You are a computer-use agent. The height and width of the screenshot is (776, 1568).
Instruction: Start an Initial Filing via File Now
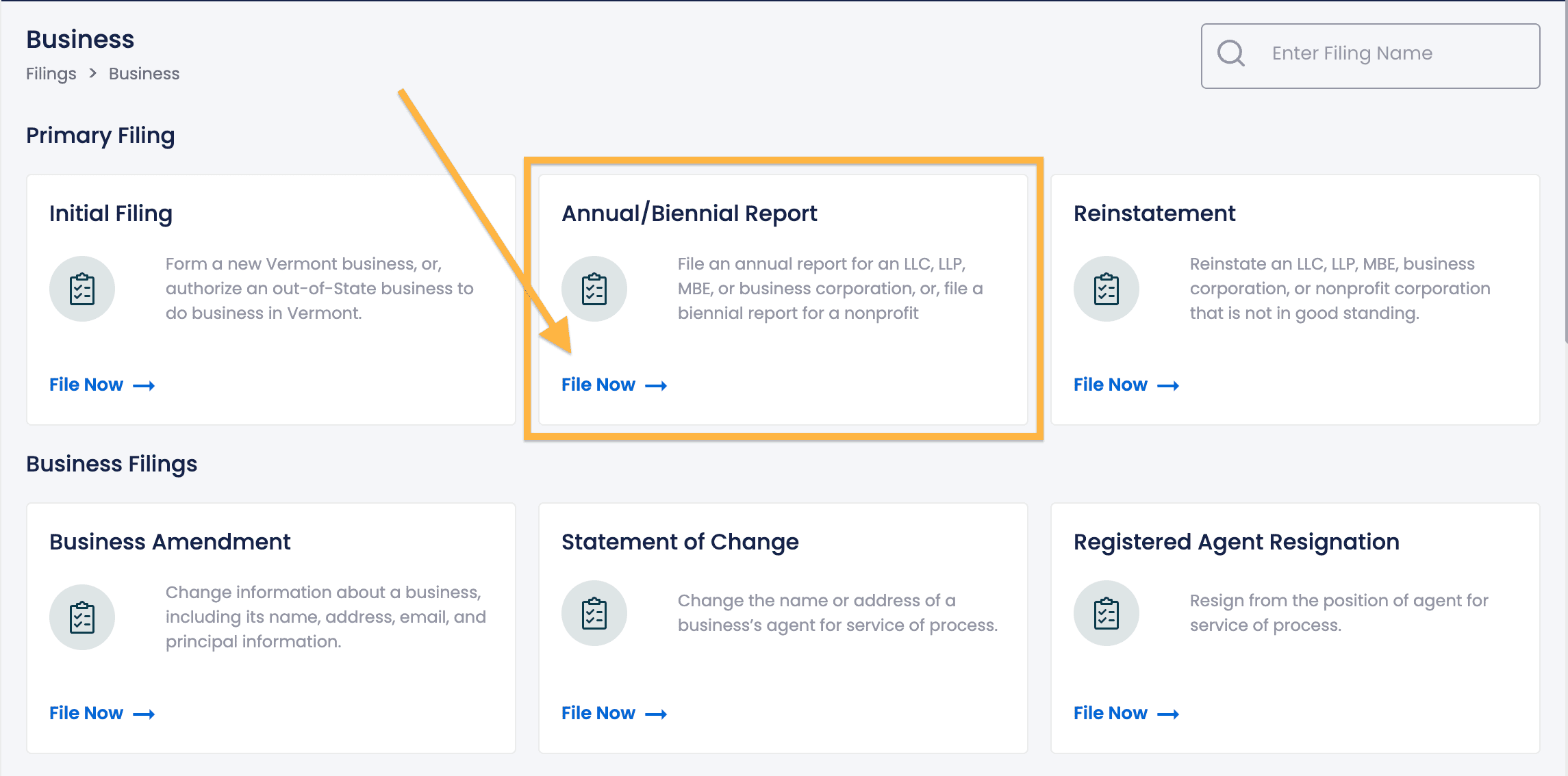point(85,385)
